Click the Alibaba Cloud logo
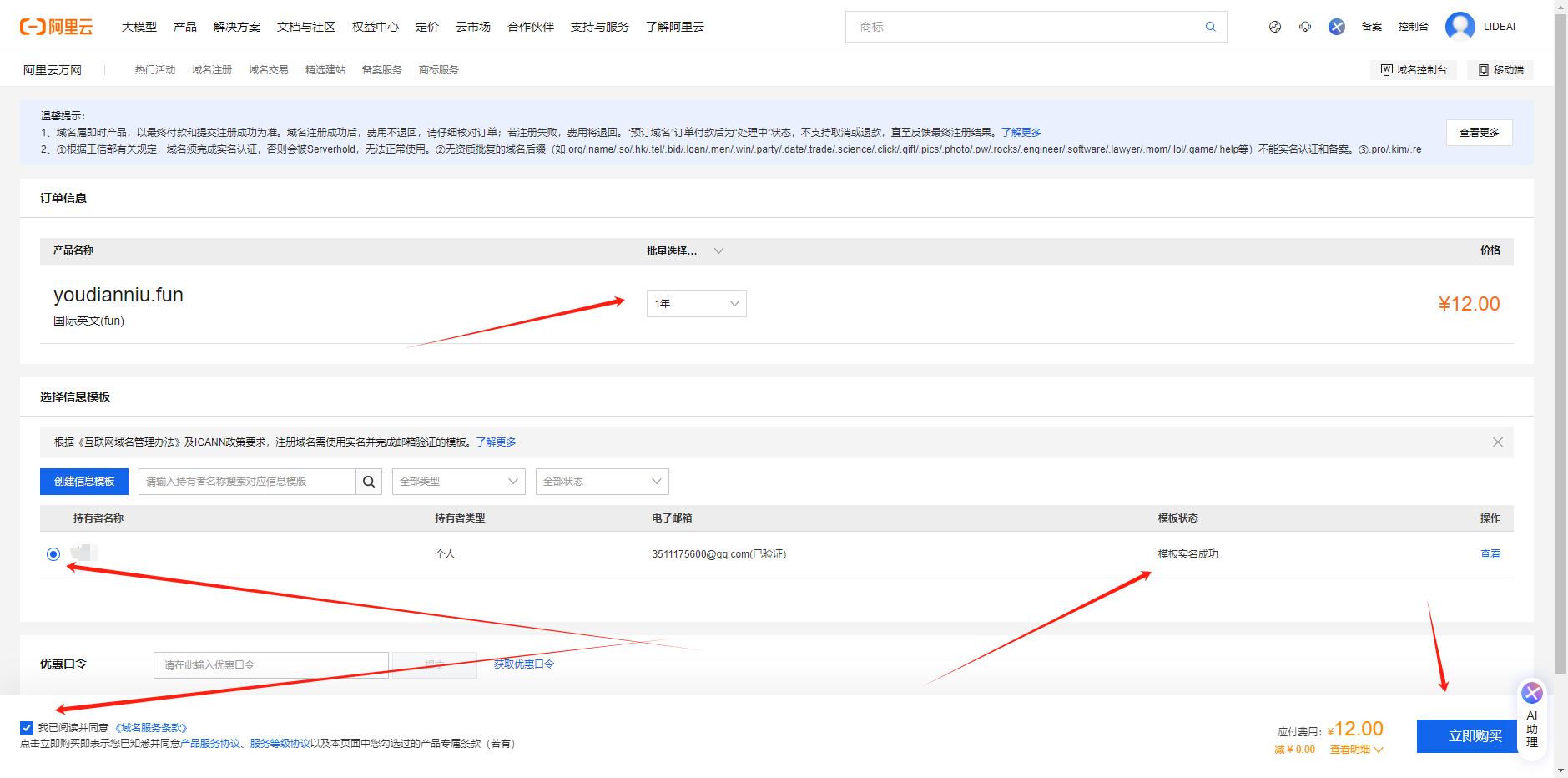This screenshot has width=1568, height=778. 56,27
